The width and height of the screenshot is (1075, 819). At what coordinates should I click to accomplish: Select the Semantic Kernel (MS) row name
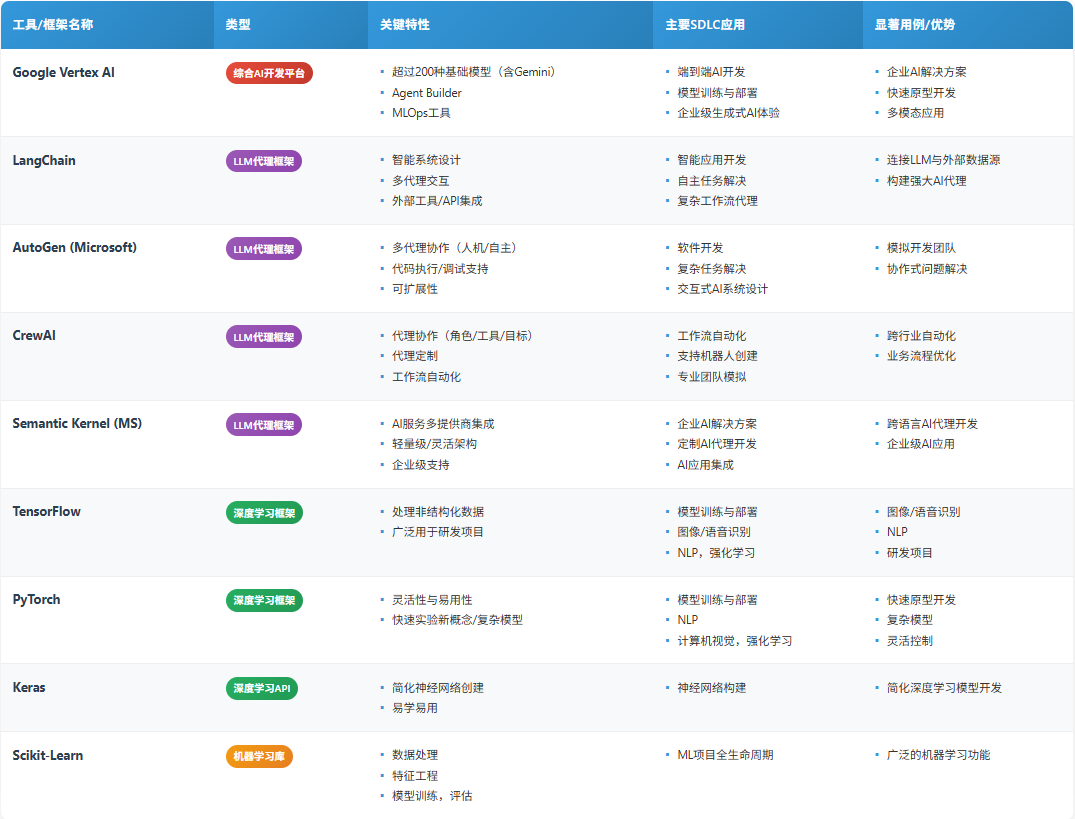point(77,424)
